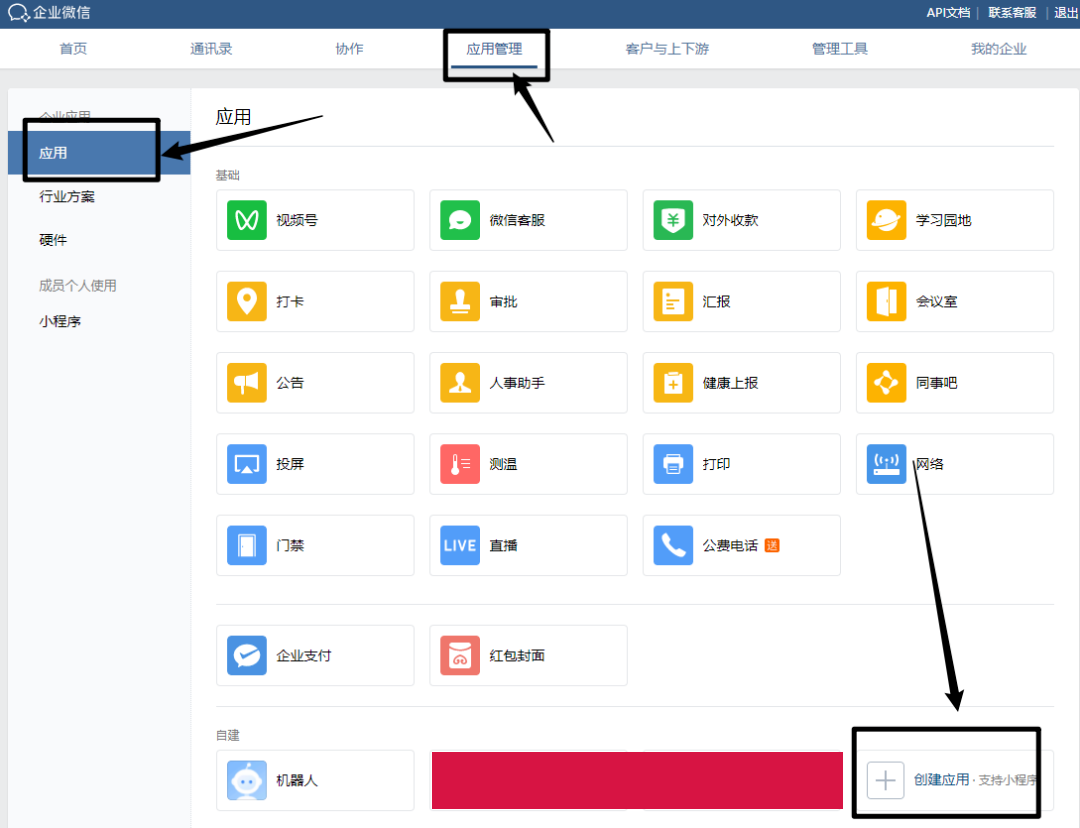
Task: Switch to the 首页 tab
Action: tap(73, 49)
